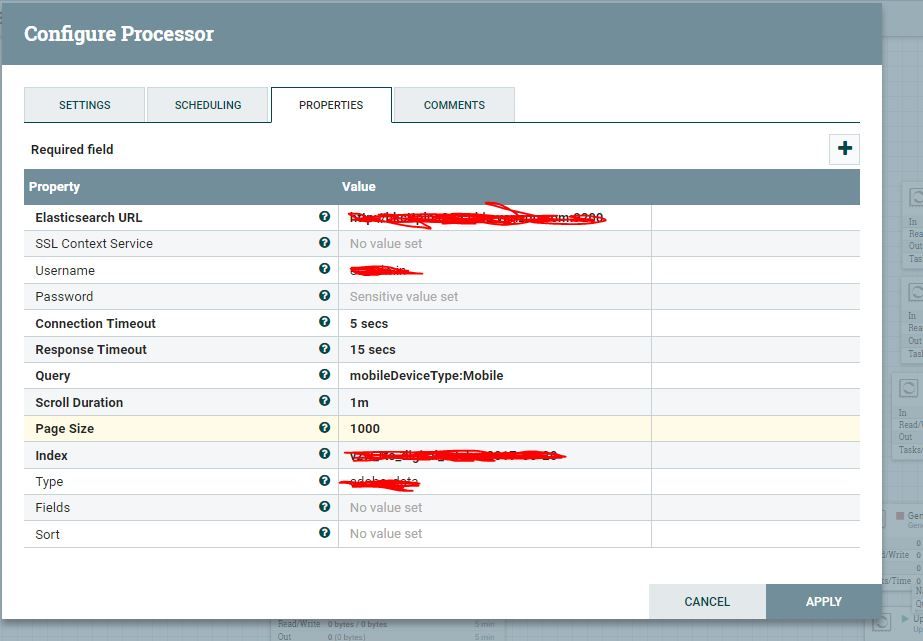Image resolution: width=923 pixels, height=641 pixels.
Task: Click help icon beside Sort property
Action: point(325,533)
